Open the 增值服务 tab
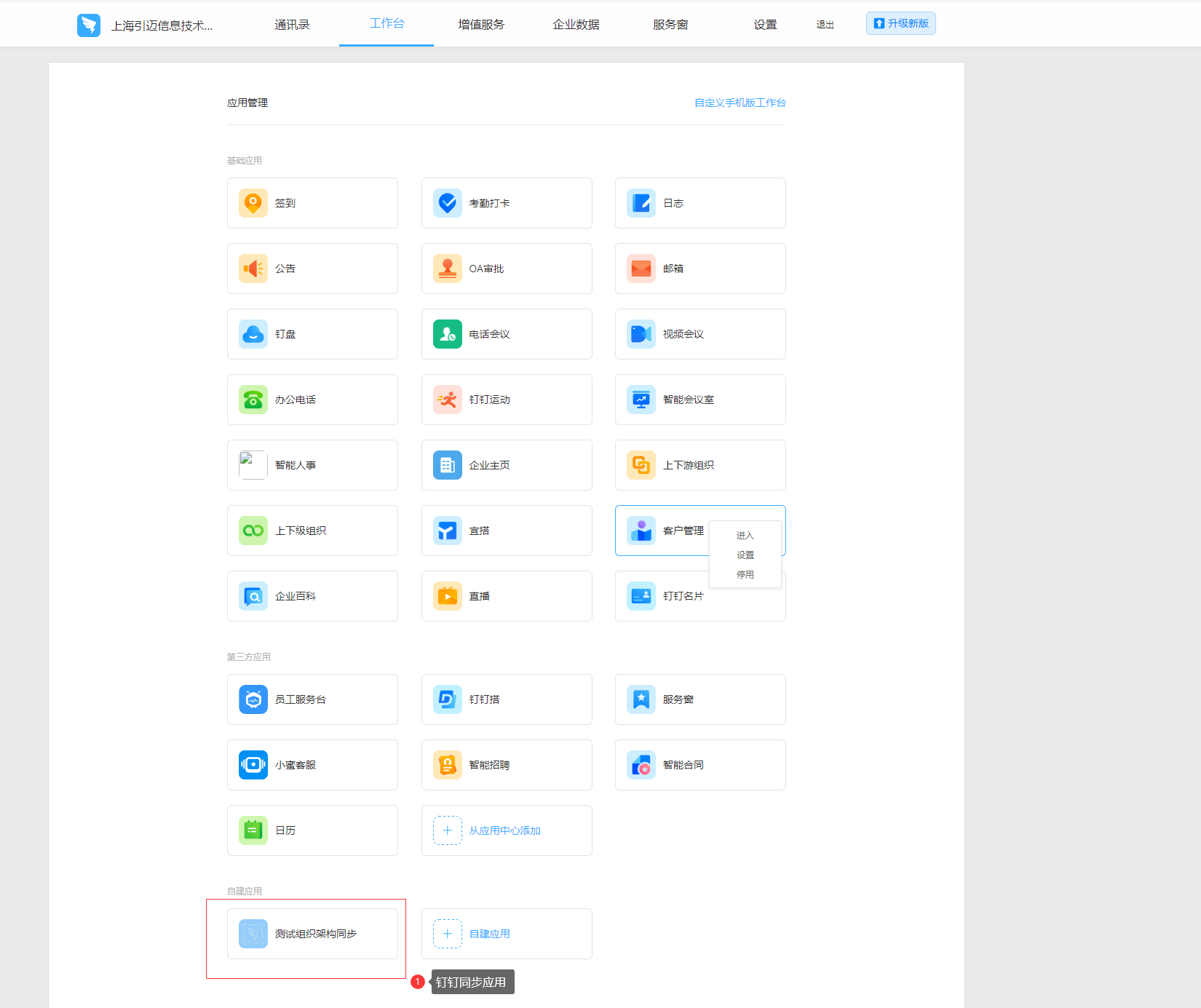 [481, 25]
